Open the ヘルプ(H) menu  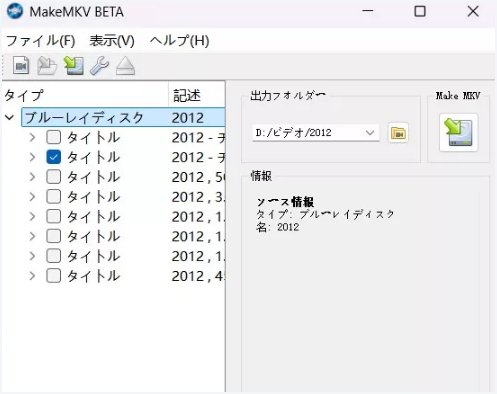[179, 41]
